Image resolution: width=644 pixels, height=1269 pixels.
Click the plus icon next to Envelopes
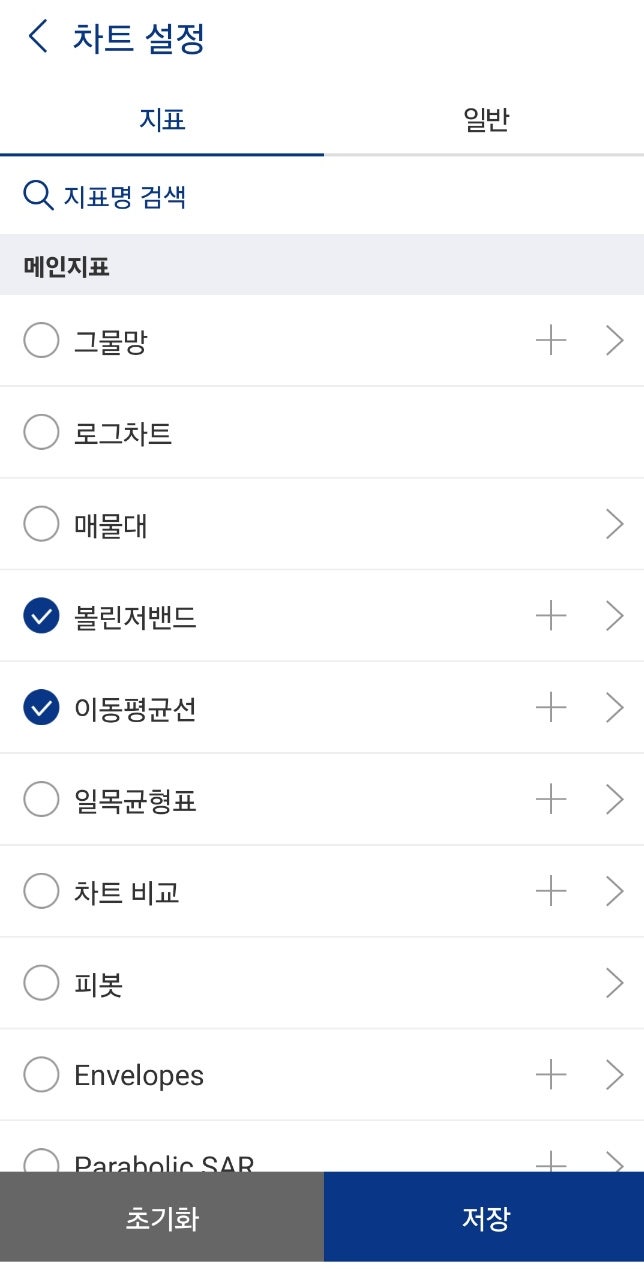click(550, 1074)
